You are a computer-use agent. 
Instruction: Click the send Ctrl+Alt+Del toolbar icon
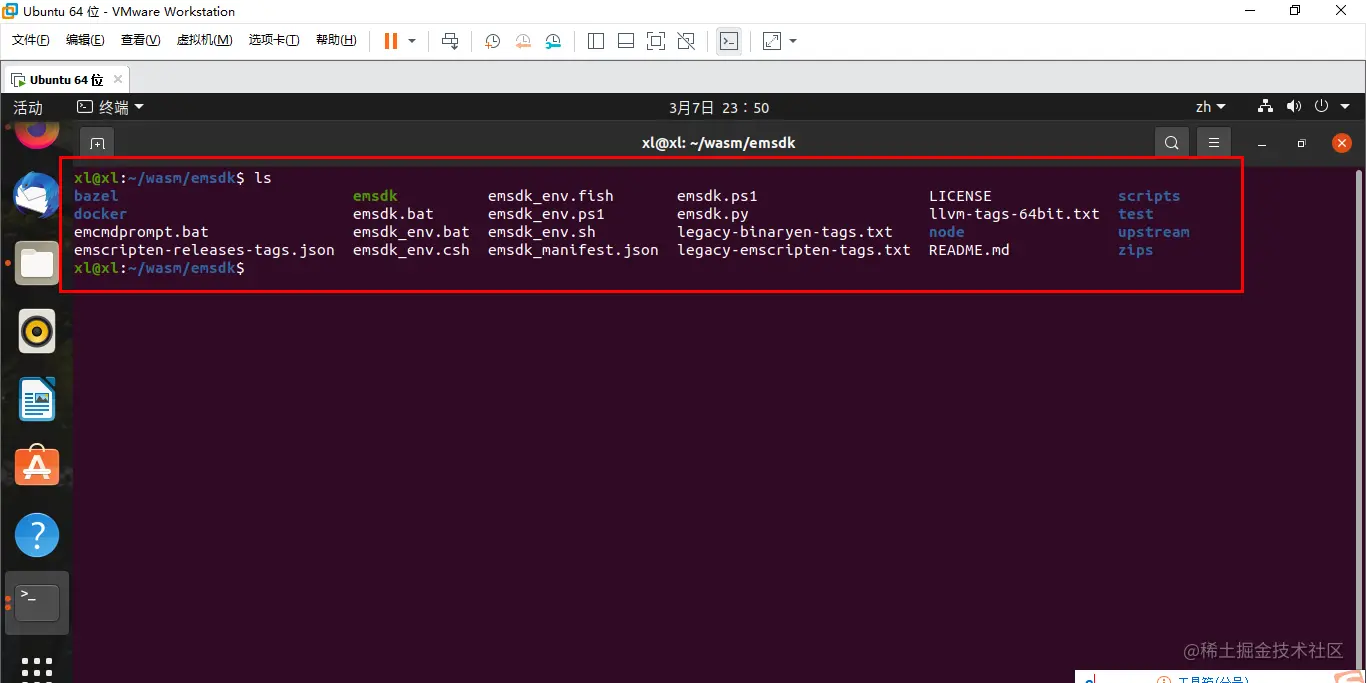click(x=450, y=41)
